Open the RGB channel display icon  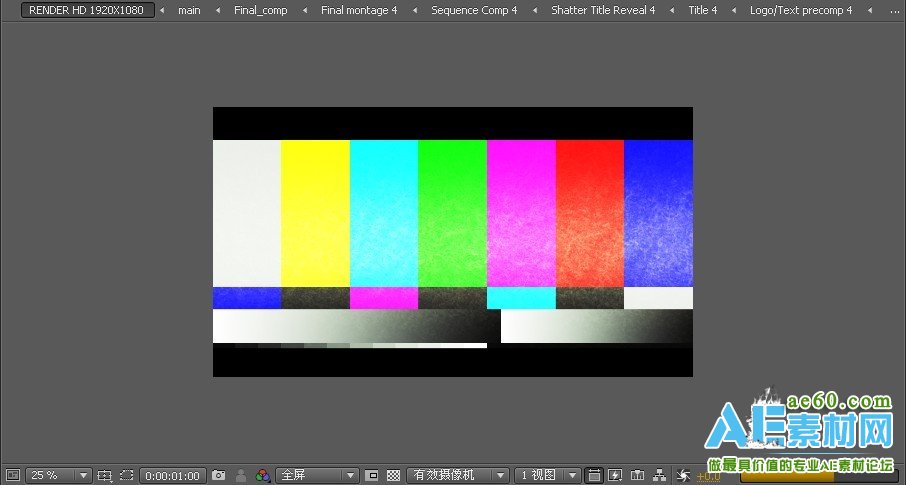(x=263, y=475)
